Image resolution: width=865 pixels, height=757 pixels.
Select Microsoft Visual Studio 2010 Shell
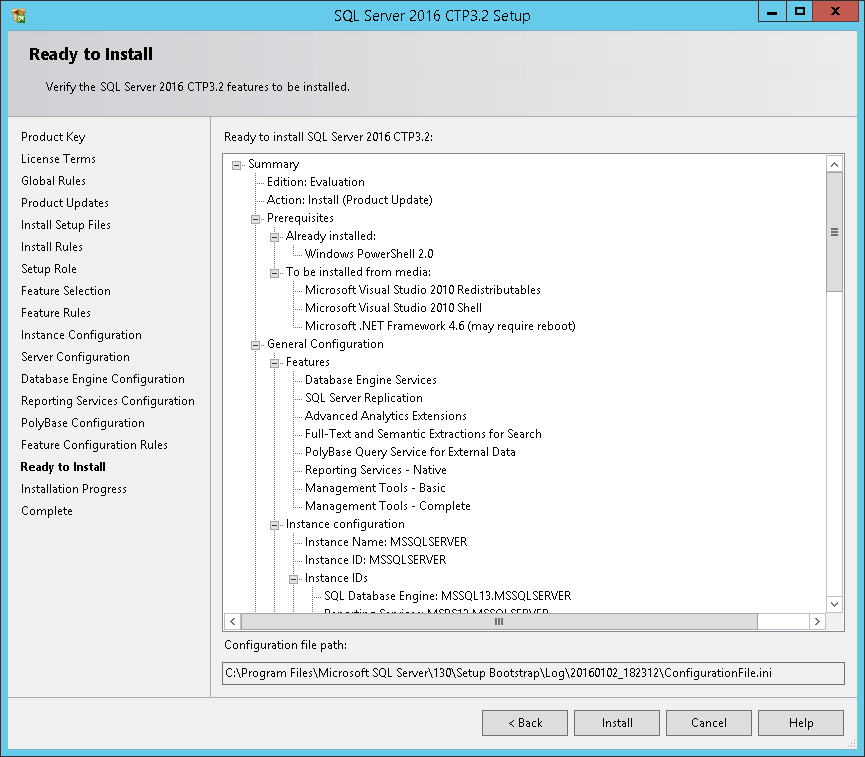tap(393, 308)
